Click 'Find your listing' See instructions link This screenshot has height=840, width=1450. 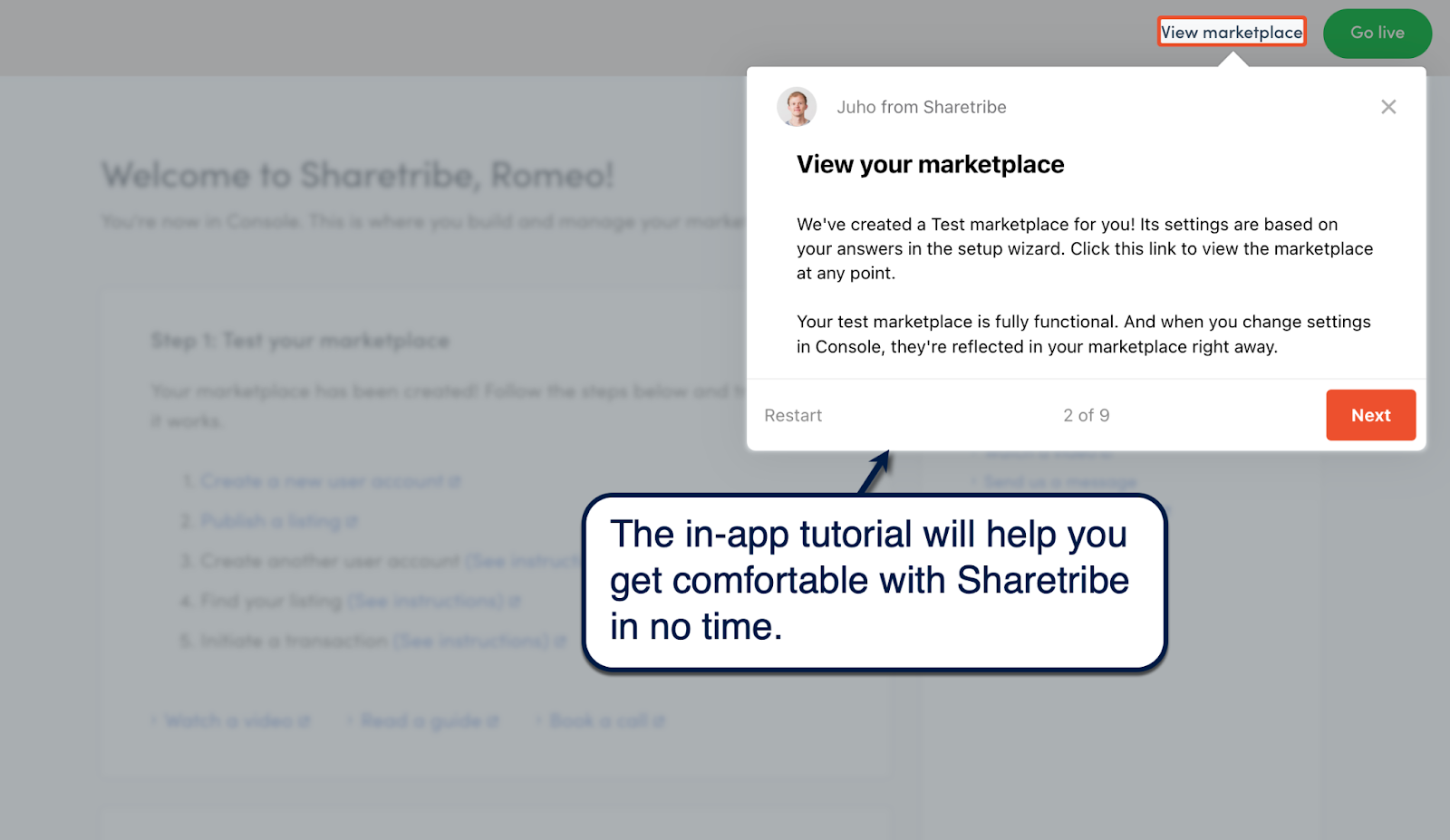[x=434, y=601]
